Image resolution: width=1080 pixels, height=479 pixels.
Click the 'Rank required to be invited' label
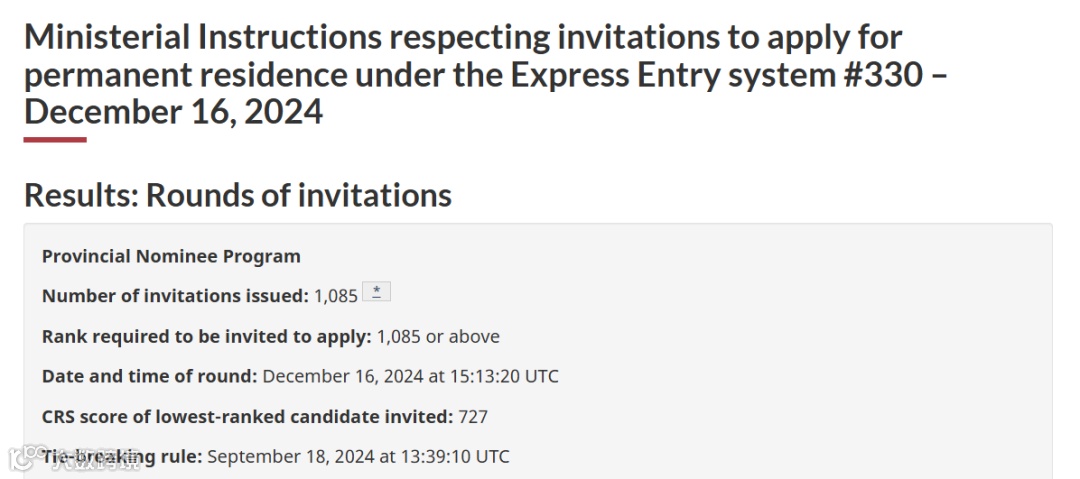click(x=206, y=336)
